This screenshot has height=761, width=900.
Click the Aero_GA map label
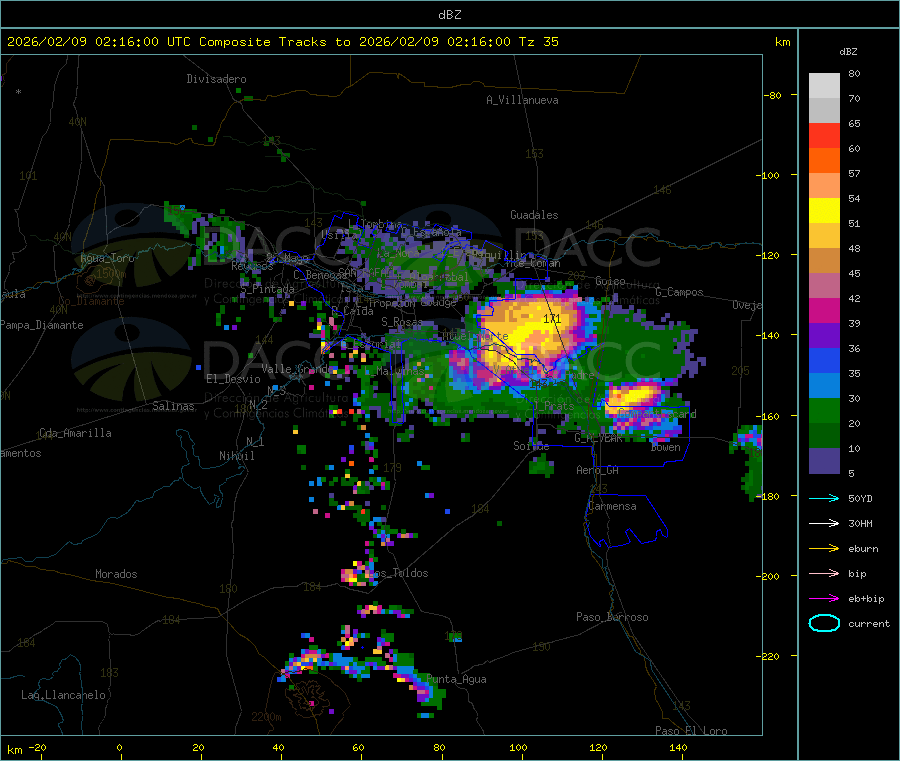pyautogui.click(x=598, y=470)
